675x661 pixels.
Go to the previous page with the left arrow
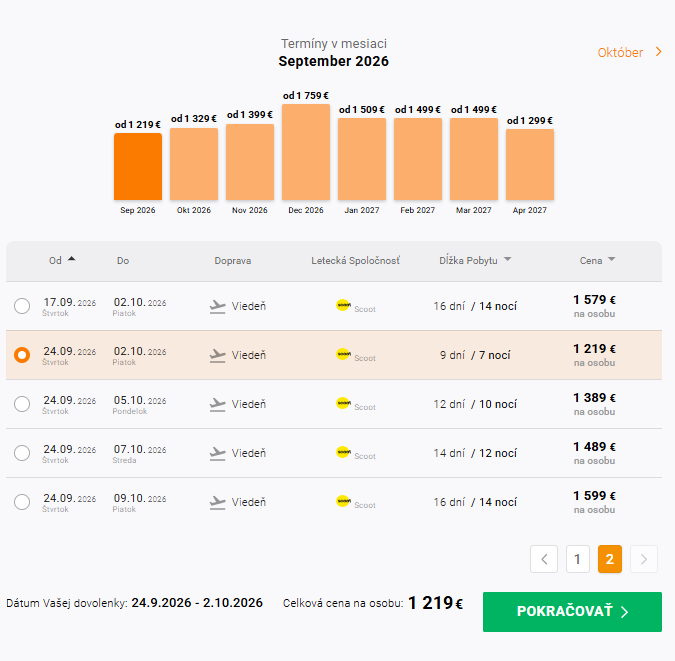pos(544,559)
